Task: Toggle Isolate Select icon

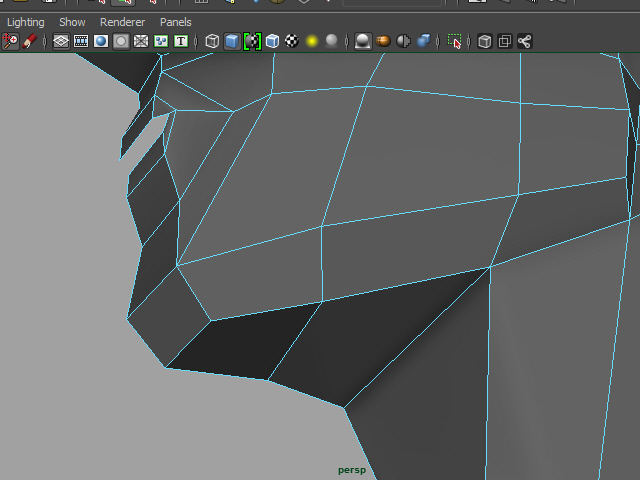Action: pyautogui.click(x=455, y=41)
